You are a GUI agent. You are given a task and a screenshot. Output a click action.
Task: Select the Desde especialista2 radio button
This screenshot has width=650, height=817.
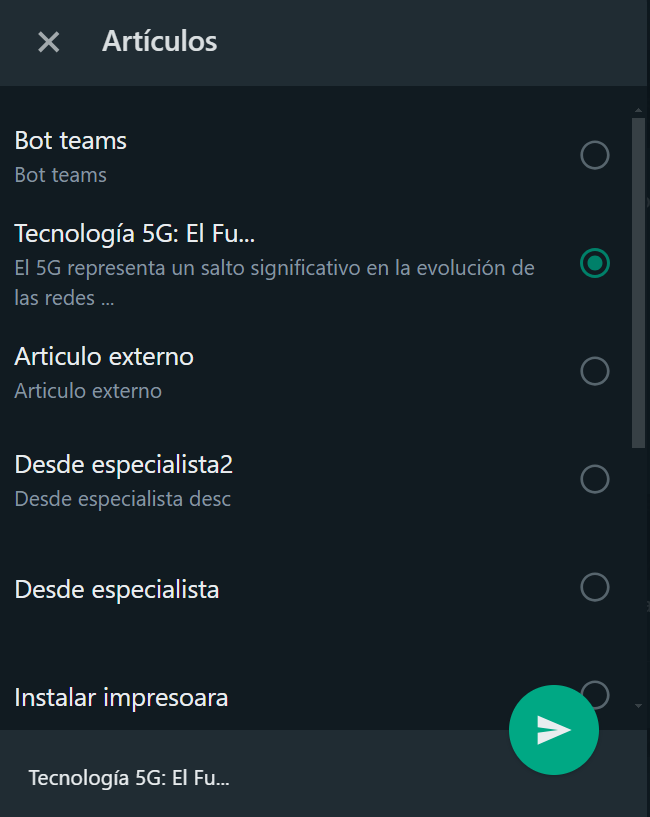(595, 479)
